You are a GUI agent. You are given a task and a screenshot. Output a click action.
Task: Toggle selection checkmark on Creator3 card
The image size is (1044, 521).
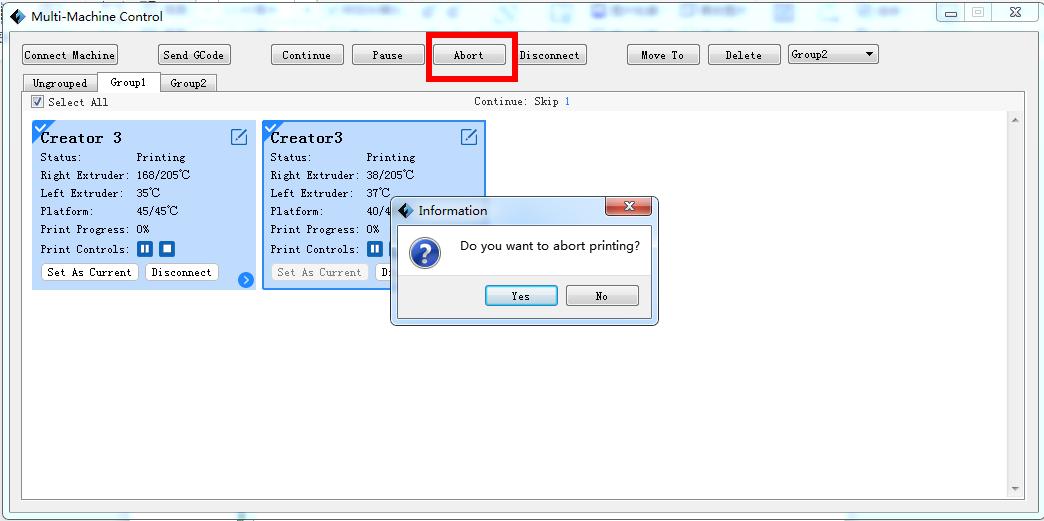270,128
